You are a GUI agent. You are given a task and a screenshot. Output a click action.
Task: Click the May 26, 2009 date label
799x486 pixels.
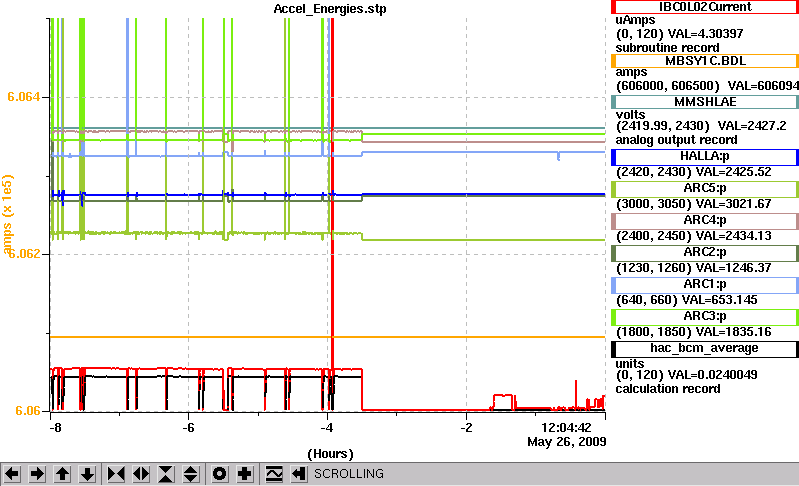click(x=567, y=442)
